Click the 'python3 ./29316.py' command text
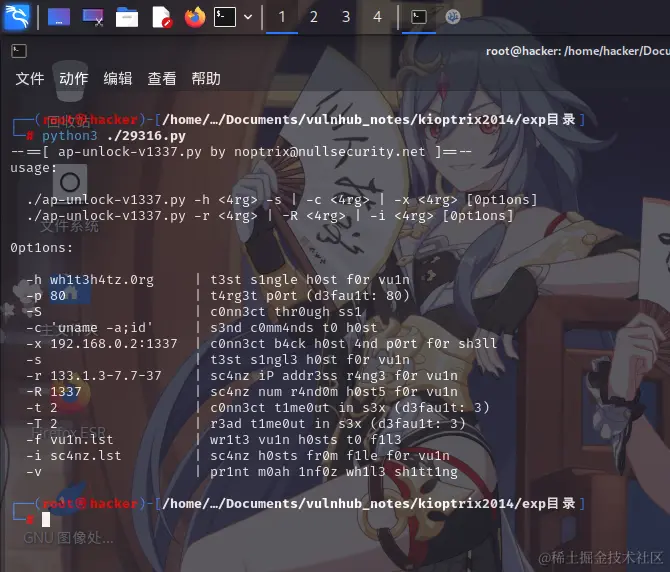Viewport: 670px width, 572px height. (x=114, y=136)
